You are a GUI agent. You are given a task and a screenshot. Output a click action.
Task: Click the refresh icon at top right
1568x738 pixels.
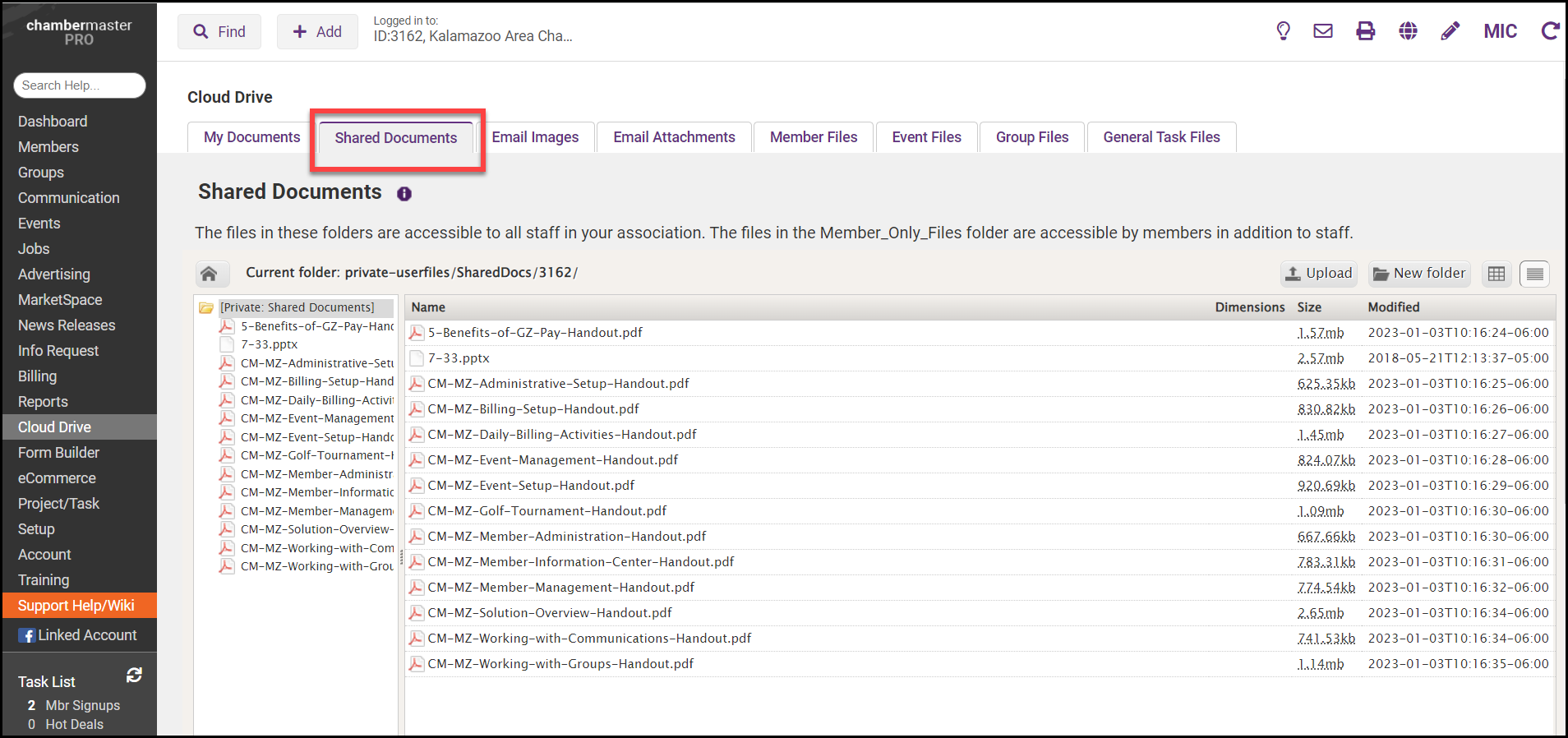tap(1550, 31)
